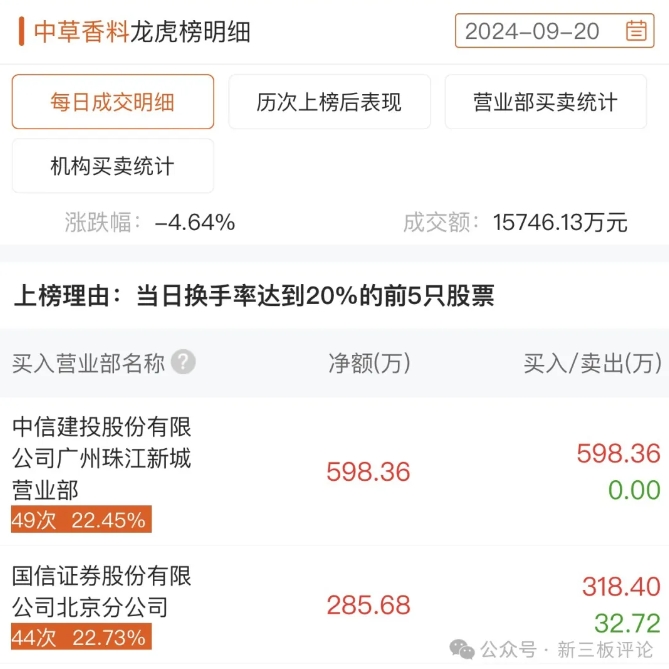Select the 285.68 net amount value
The height and width of the screenshot is (669, 669).
click(x=368, y=605)
